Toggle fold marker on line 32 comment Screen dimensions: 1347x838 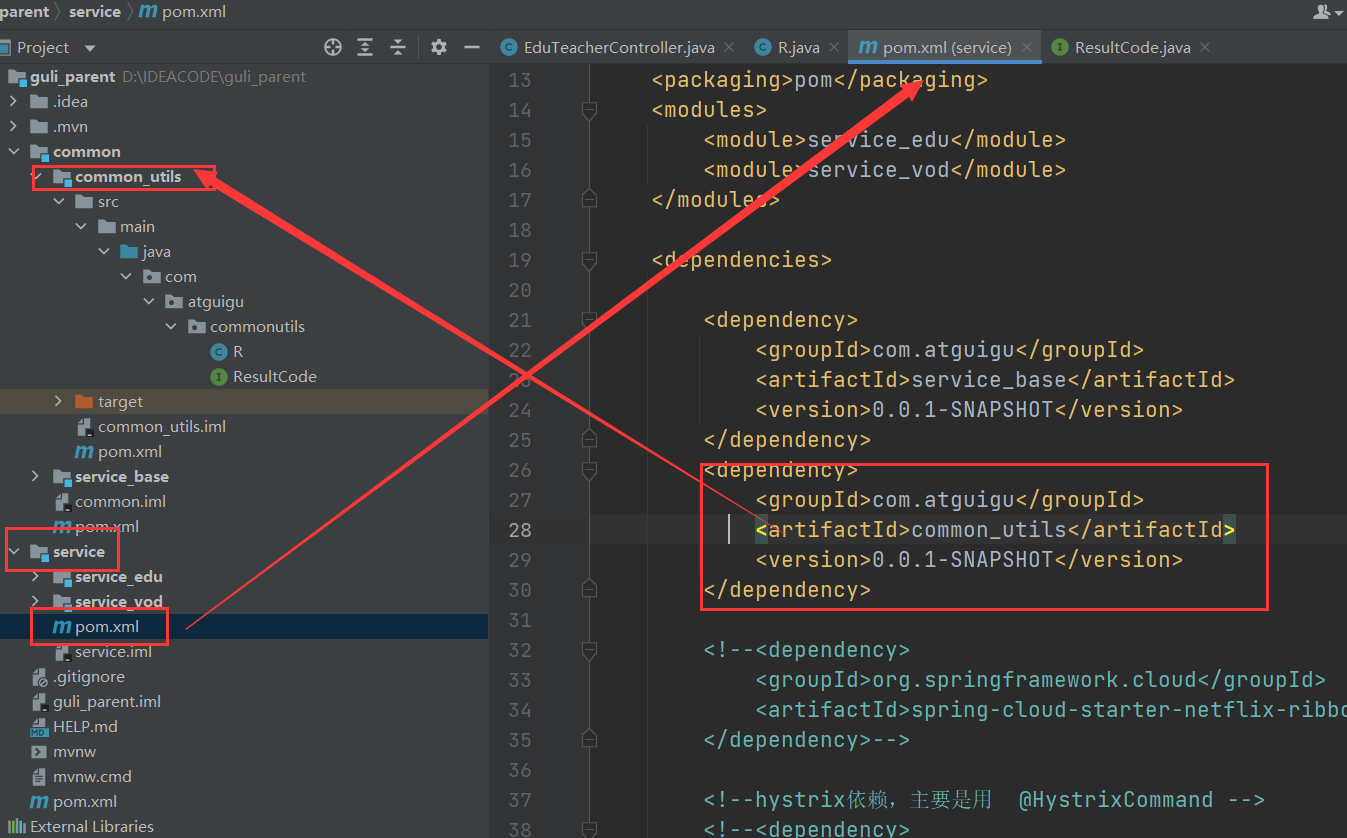click(x=589, y=650)
